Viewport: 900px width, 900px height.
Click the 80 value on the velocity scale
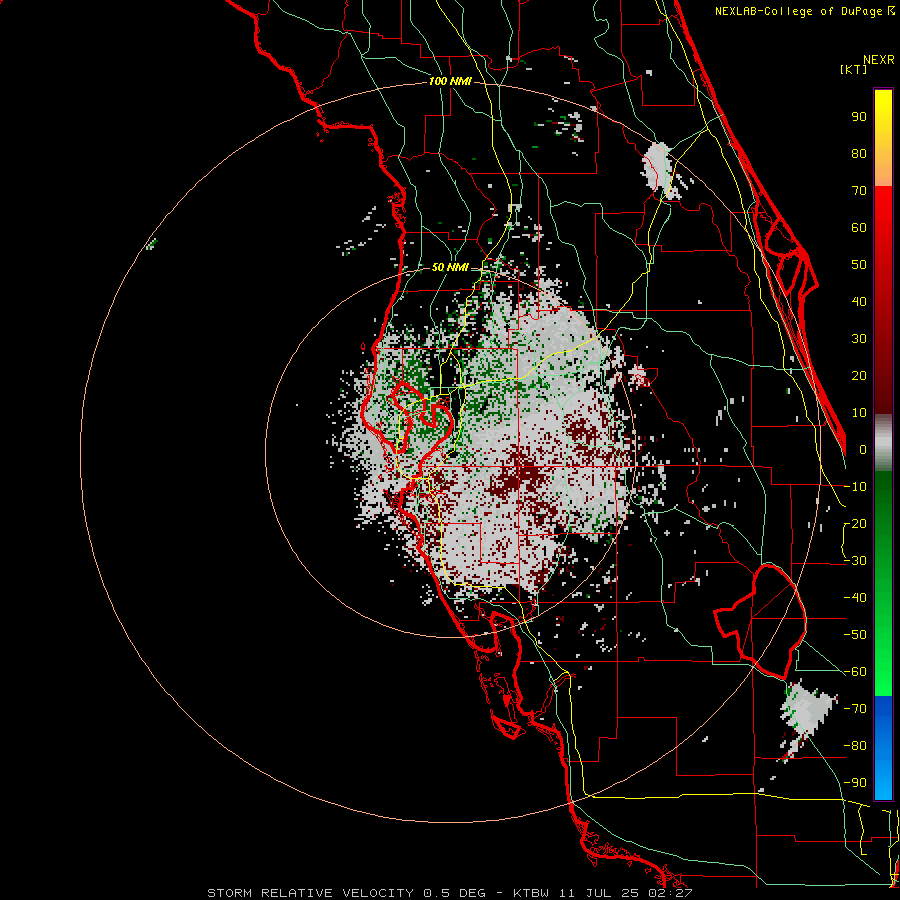pyautogui.click(x=859, y=154)
